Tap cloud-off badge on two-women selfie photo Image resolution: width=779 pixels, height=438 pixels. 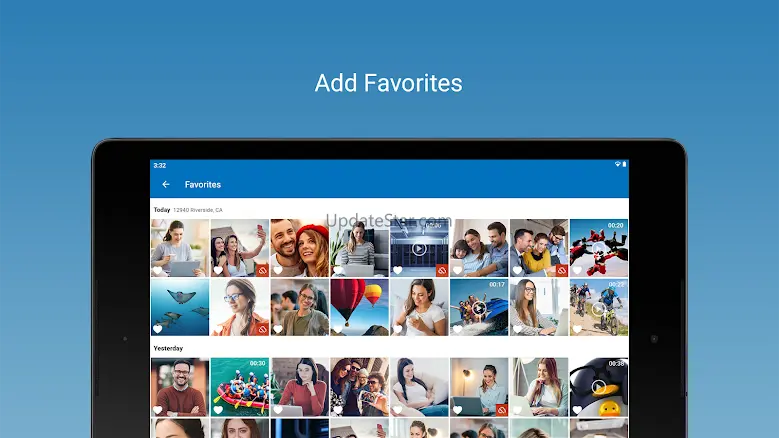pyautogui.click(x=262, y=271)
